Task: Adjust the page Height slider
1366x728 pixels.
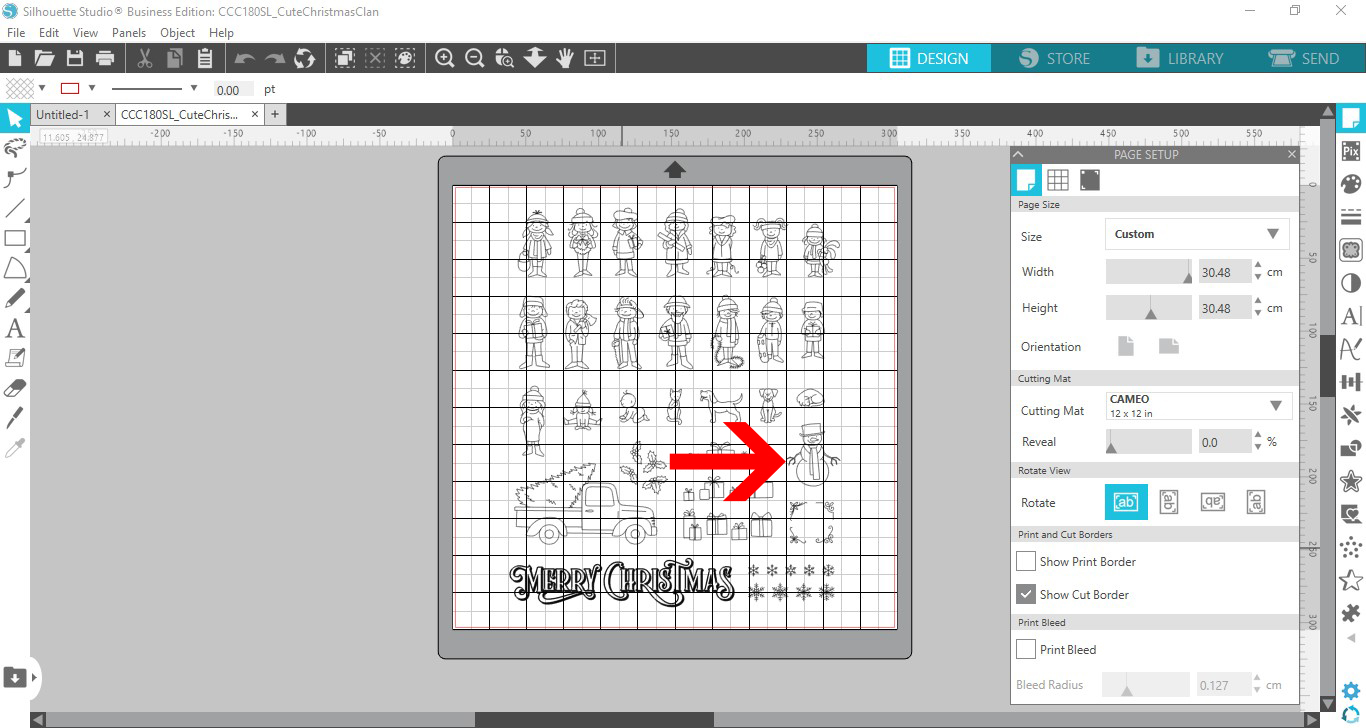Action: point(1148,307)
